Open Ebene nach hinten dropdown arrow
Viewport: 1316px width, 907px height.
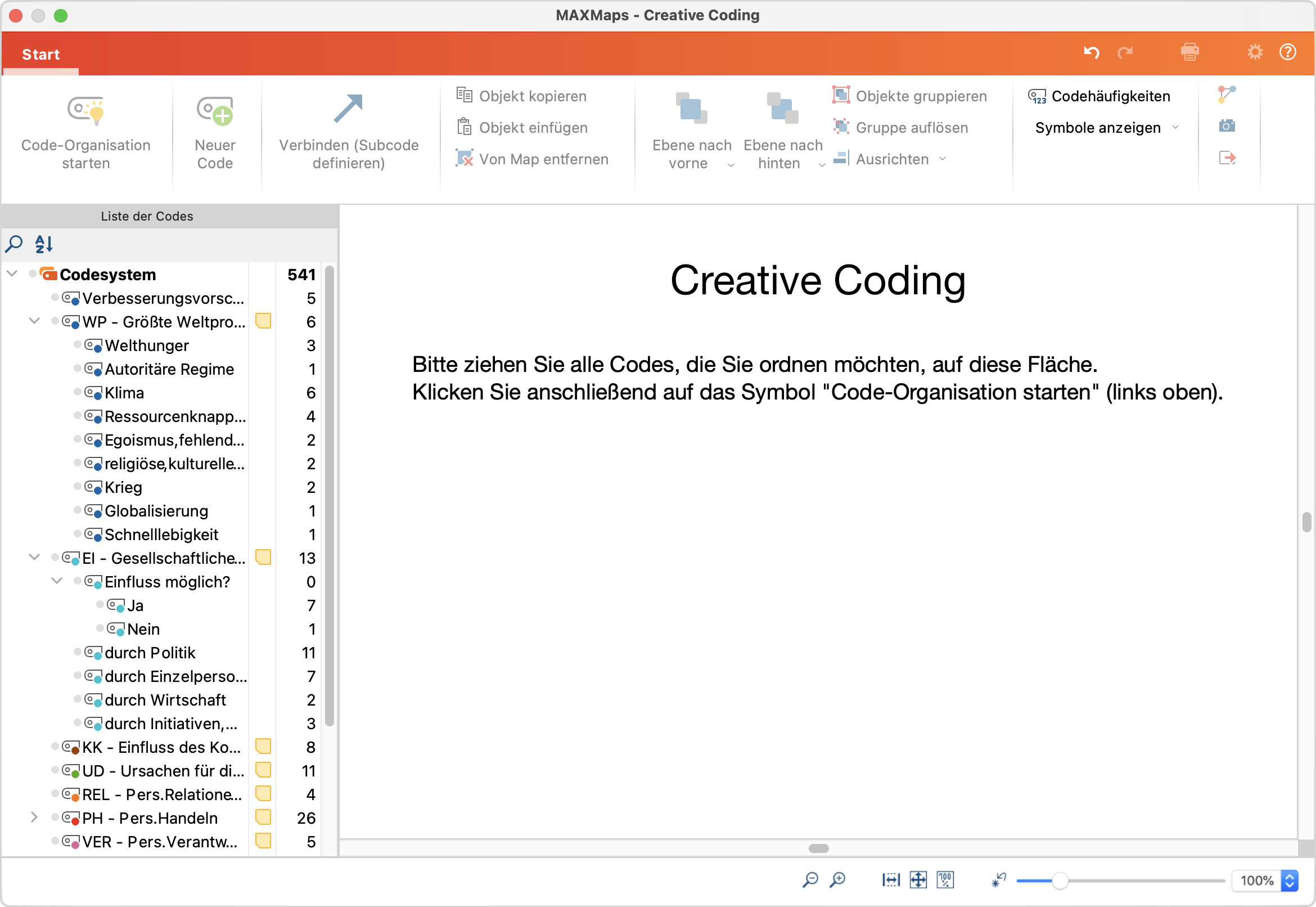(822, 165)
